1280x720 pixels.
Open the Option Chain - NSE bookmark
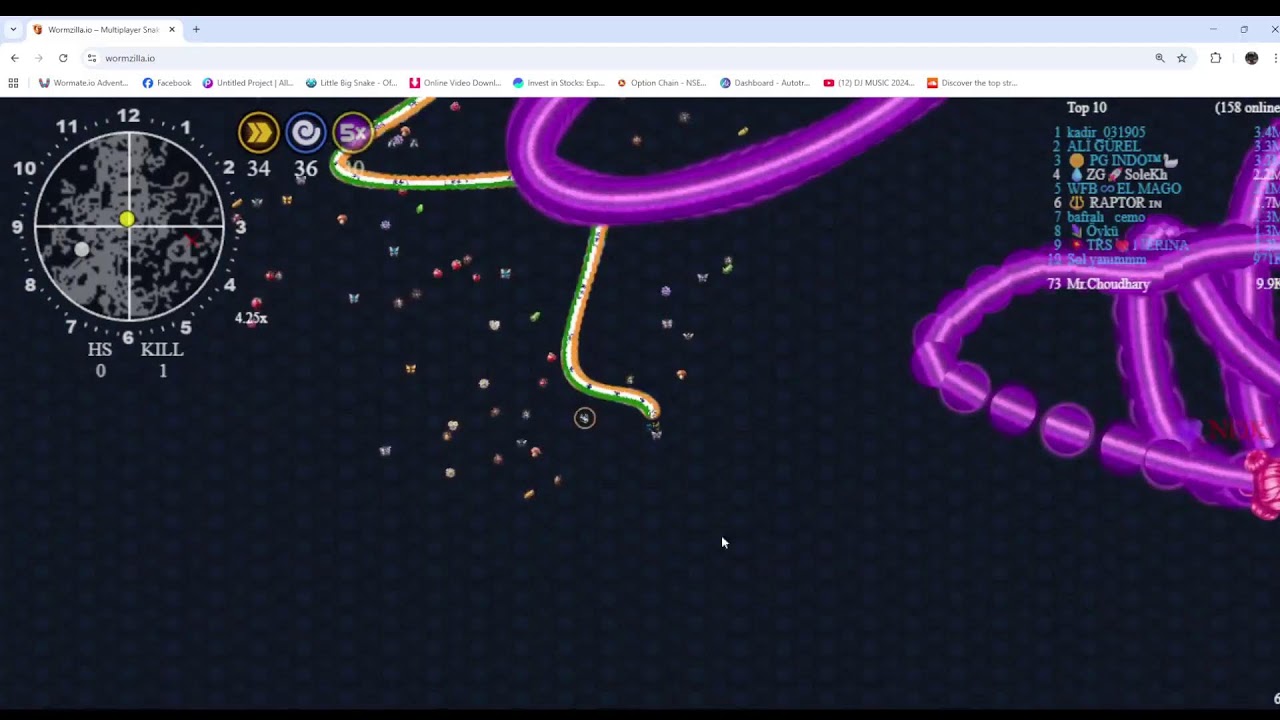(662, 83)
